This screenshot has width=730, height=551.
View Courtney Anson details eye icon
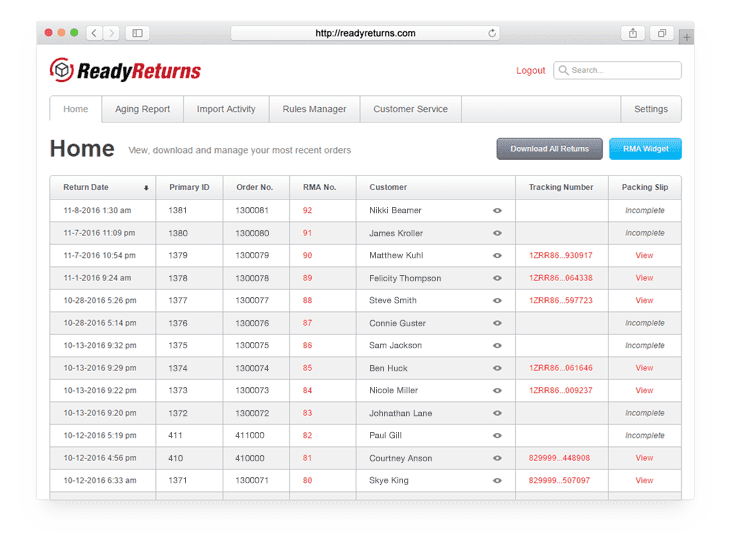497,458
